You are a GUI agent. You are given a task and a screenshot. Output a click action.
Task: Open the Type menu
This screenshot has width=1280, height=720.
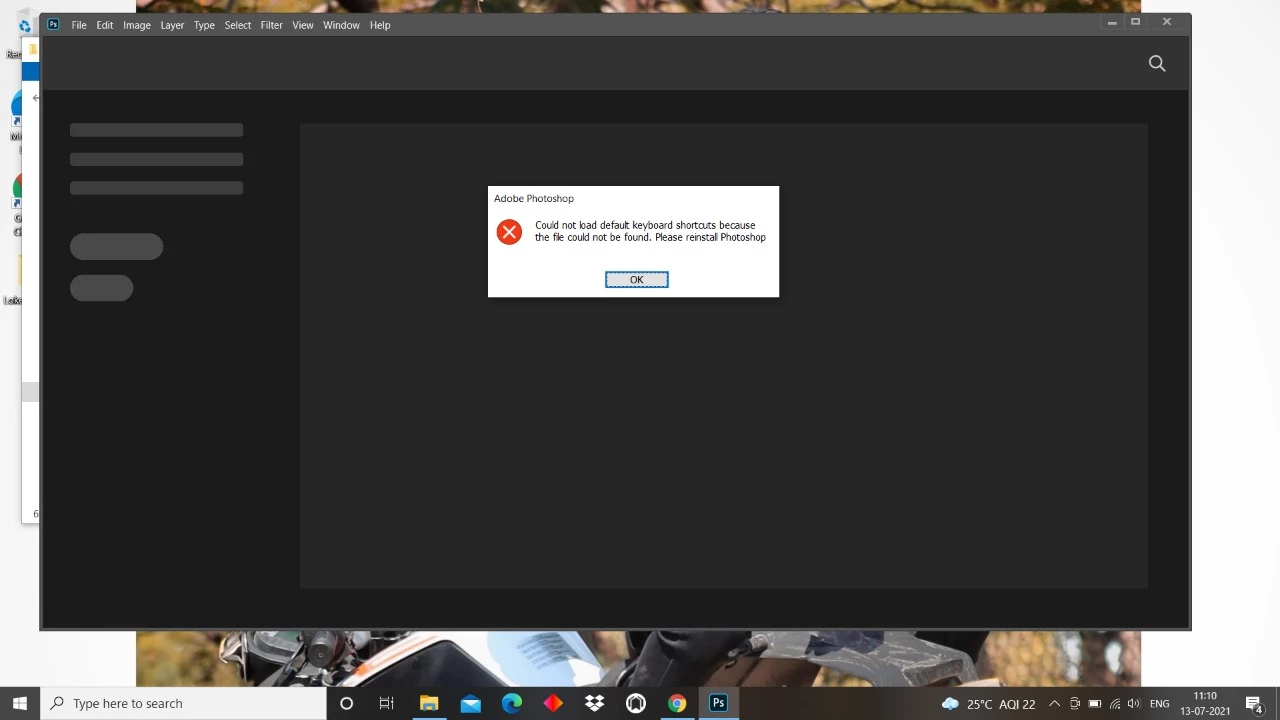coord(204,25)
